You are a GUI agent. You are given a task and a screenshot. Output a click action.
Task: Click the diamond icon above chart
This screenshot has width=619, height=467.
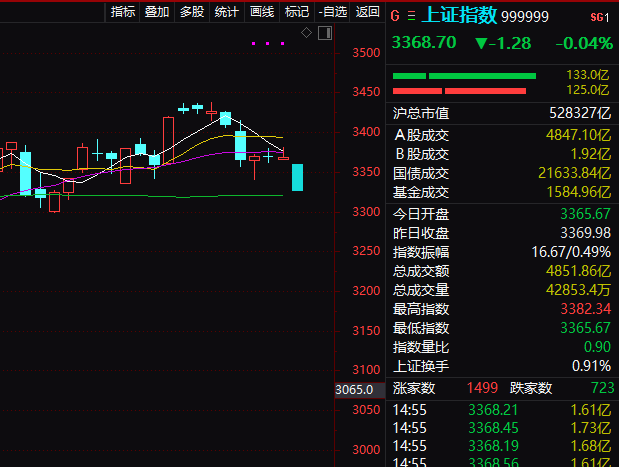[x=306, y=33]
